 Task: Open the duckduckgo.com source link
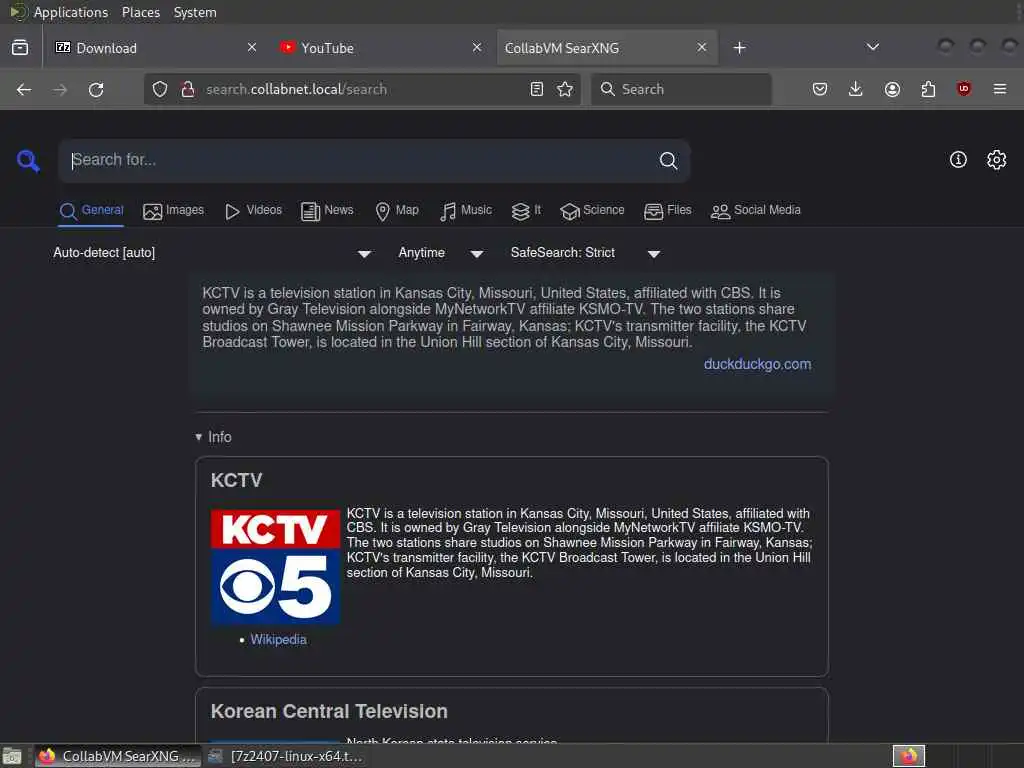click(x=758, y=364)
